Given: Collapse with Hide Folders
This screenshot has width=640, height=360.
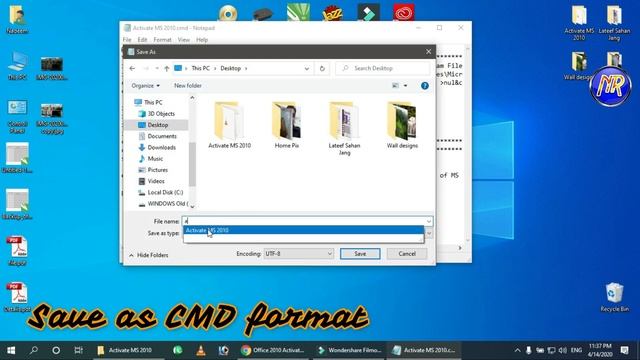Looking at the screenshot, I should [x=149, y=255].
